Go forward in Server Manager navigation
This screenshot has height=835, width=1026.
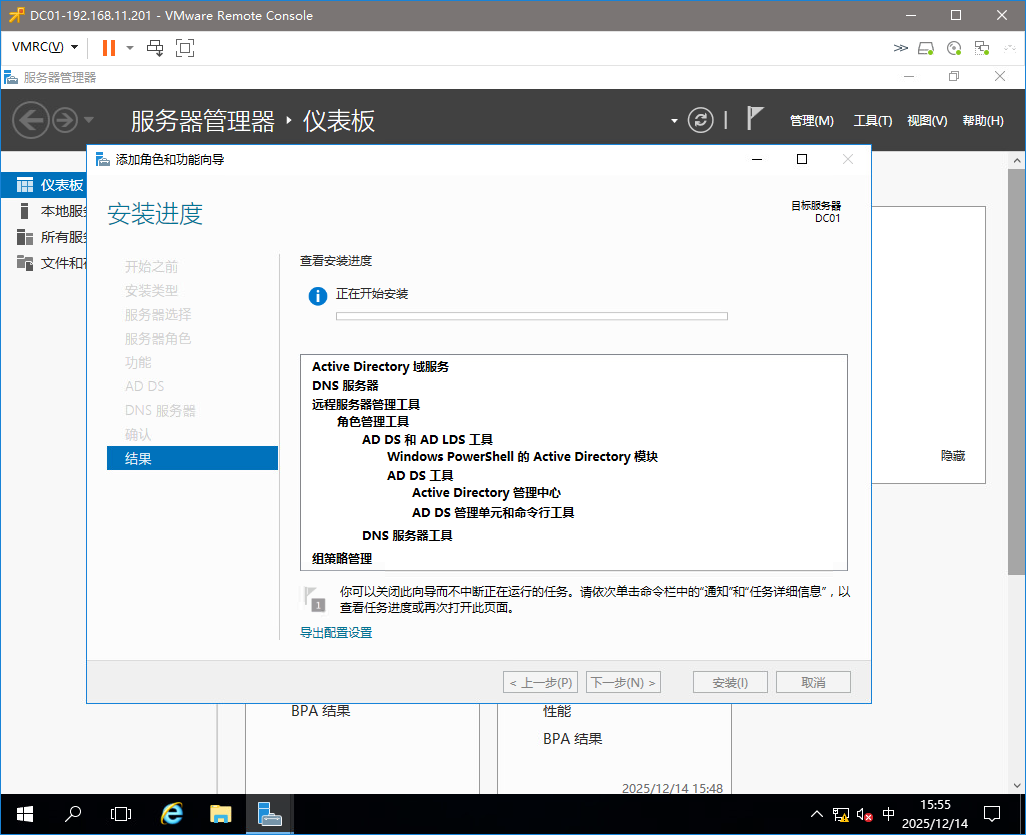65,120
